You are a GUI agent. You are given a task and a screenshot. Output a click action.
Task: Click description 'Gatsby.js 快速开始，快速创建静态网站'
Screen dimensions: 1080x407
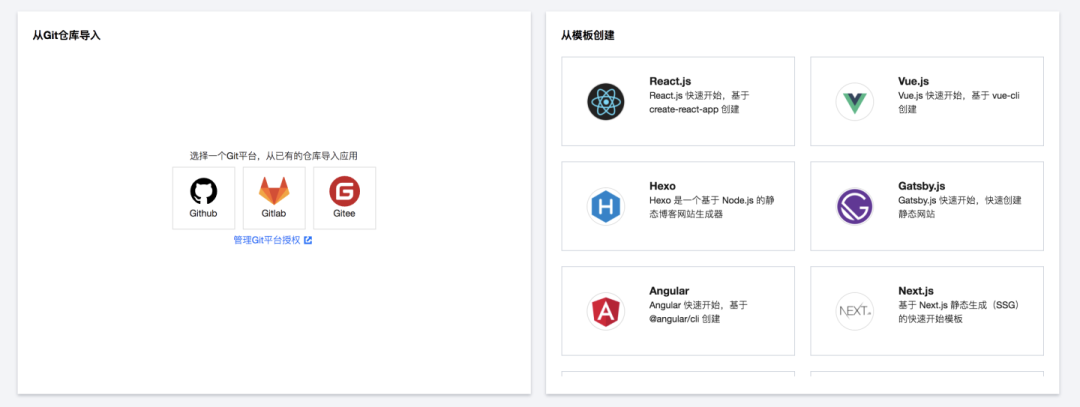pyautogui.click(x=959, y=207)
